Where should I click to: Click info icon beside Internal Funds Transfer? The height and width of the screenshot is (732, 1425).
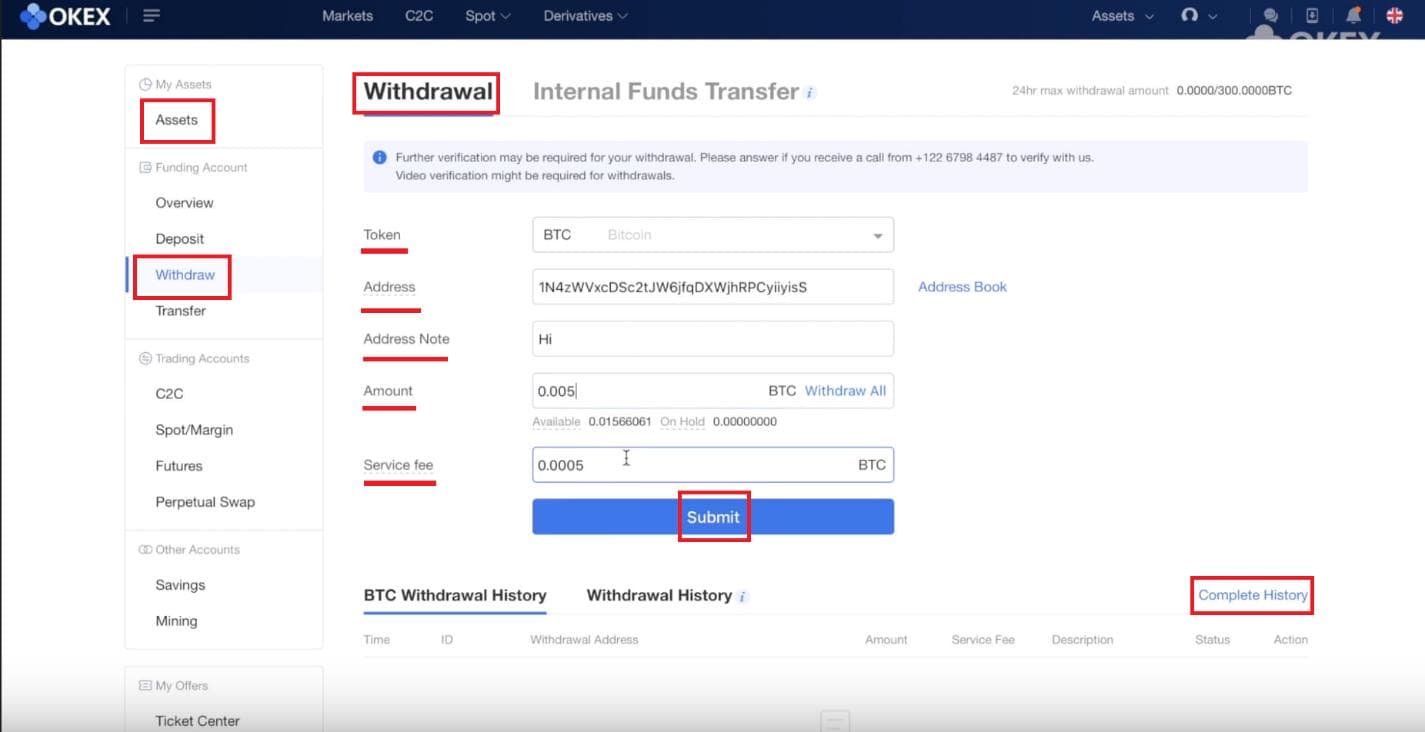[810, 93]
